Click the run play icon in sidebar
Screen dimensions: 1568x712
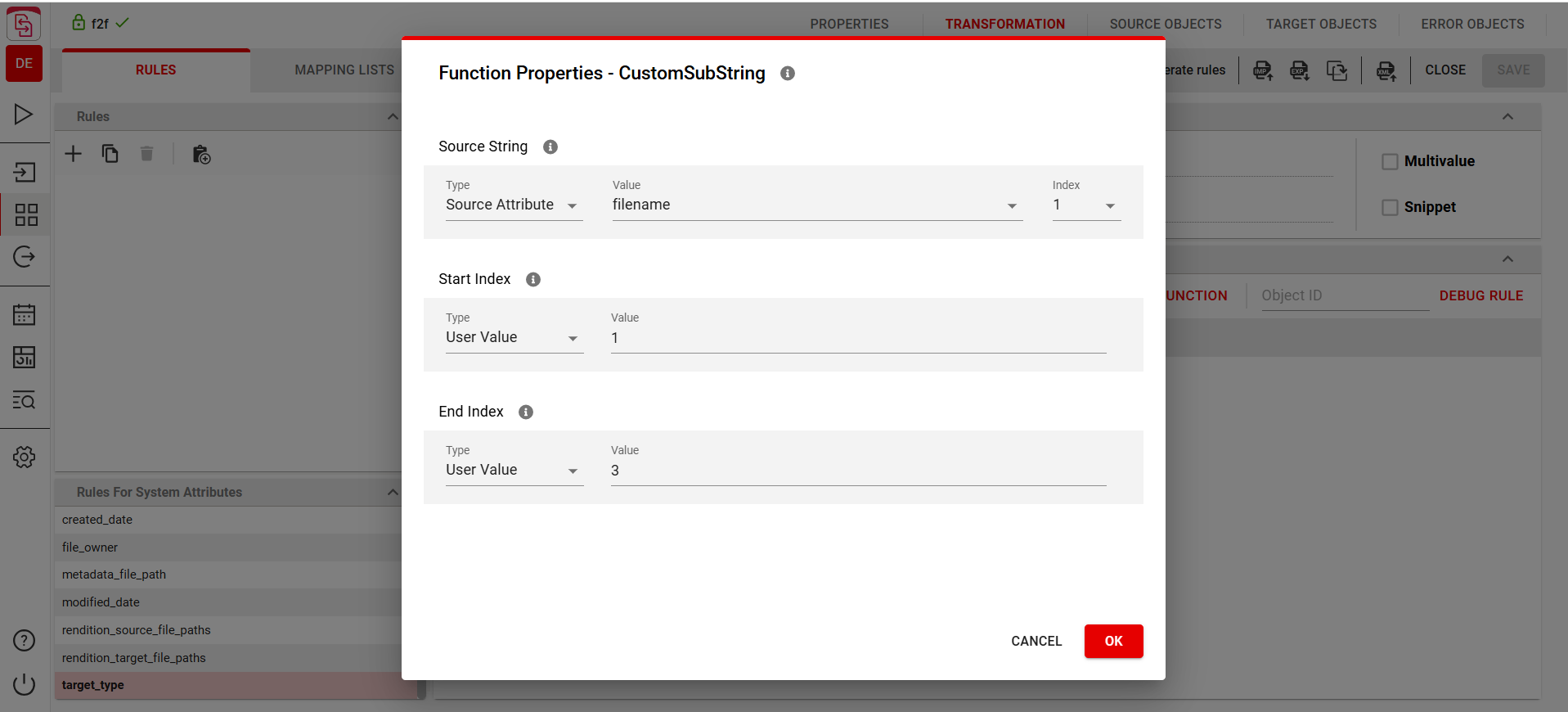(x=24, y=115)
